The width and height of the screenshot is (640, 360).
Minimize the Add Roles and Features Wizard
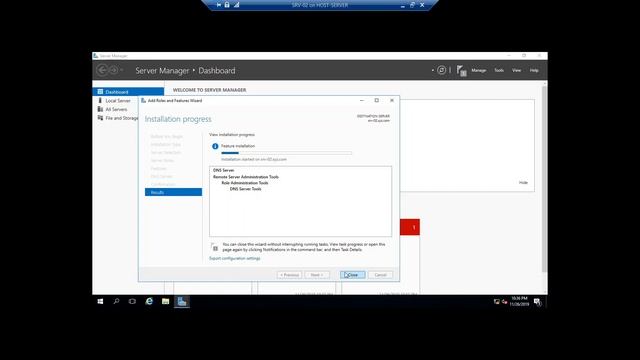pyautogui.click(x=362, y=100)
